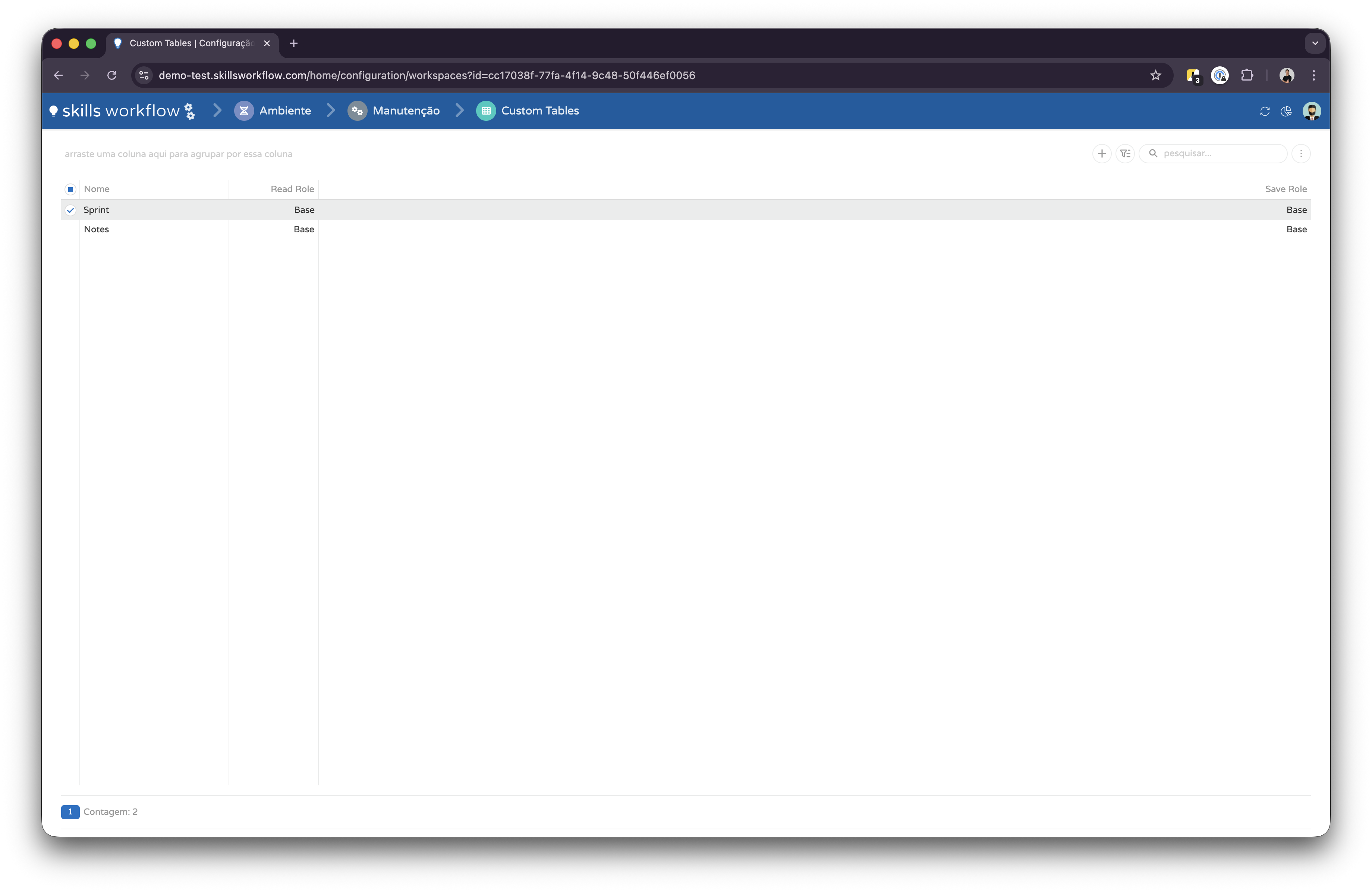Open grid options three-dot menu
The width and height of the screenshot is (1372, 892).
[1300, 153]
